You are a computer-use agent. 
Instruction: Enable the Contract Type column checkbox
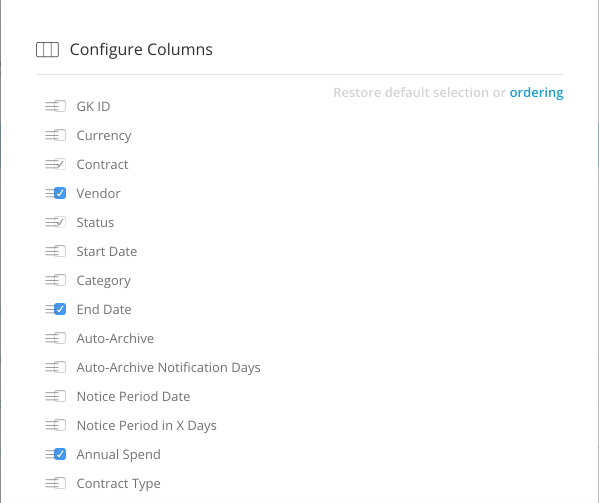point(60,484)
